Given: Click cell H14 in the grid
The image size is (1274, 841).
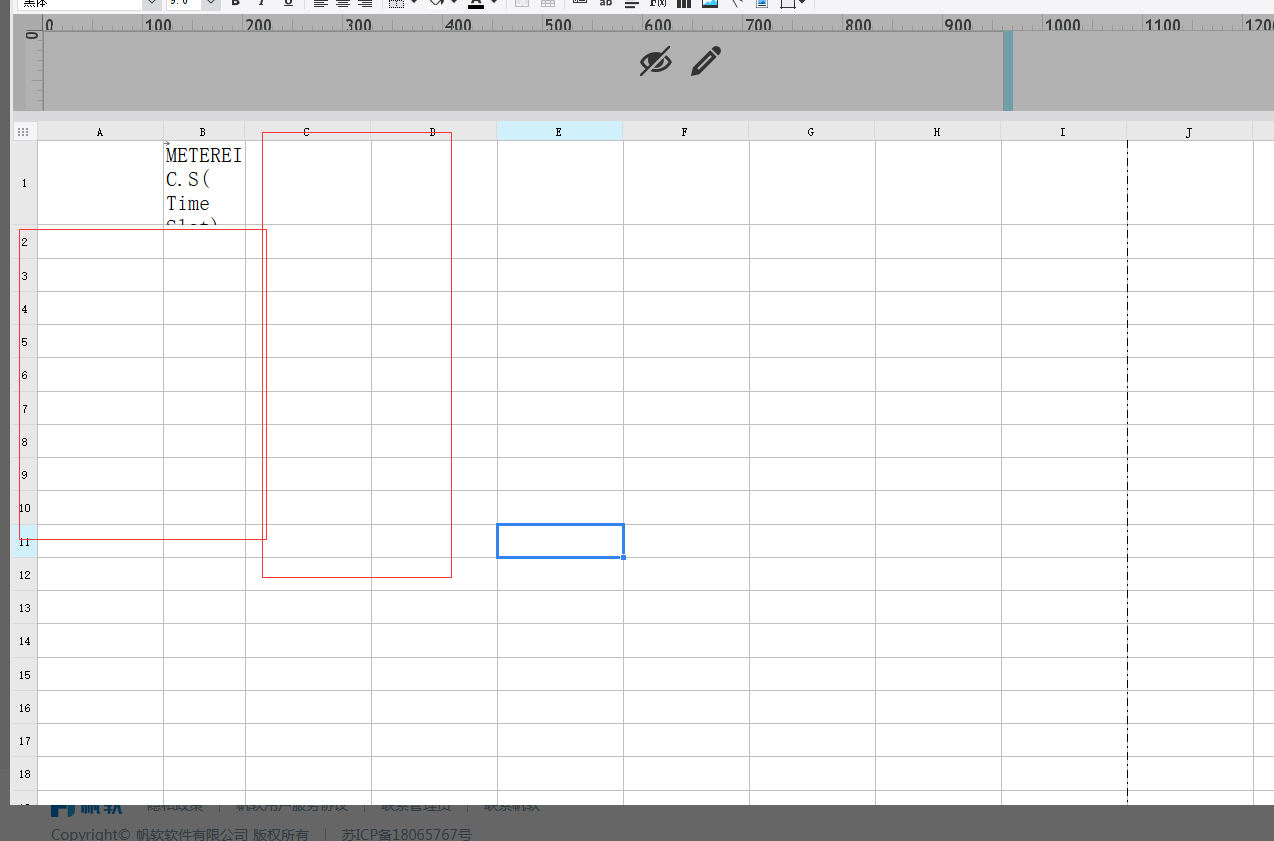Looking at the screenshot, I should [938, 641].
